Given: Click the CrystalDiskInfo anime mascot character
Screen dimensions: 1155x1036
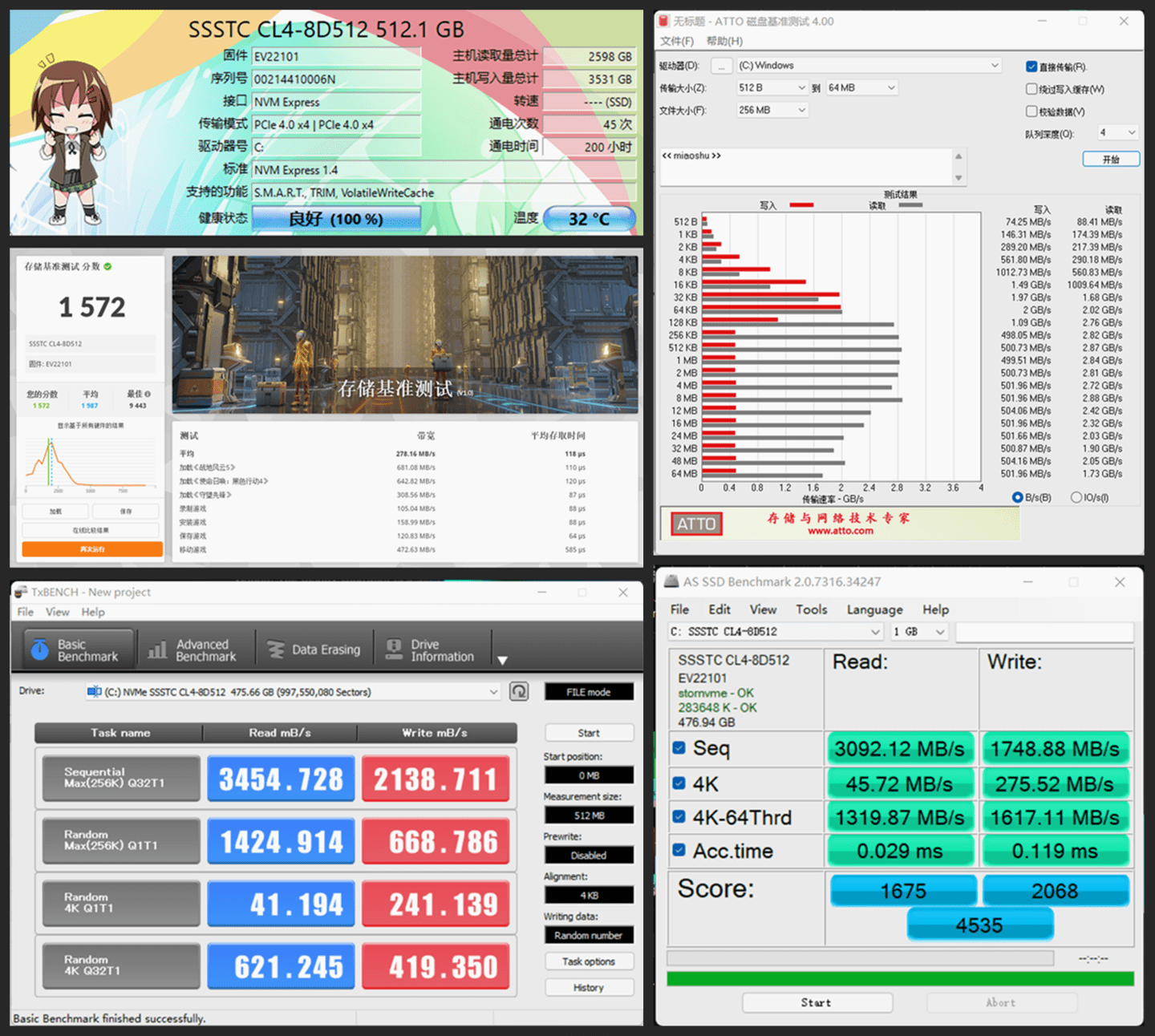Looking at the screenshot, I should [71, 139].
